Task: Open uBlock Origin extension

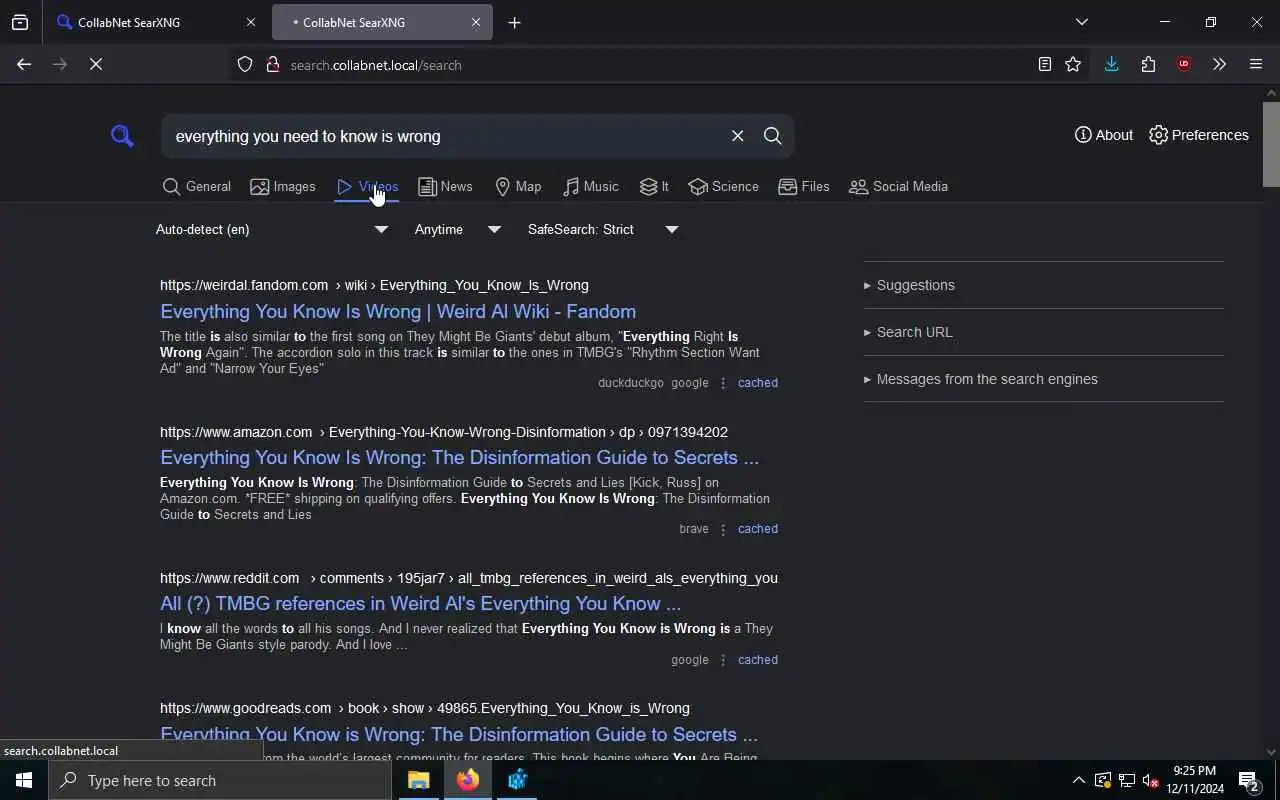Action: pyautogui.click(x=1184, y=64)
